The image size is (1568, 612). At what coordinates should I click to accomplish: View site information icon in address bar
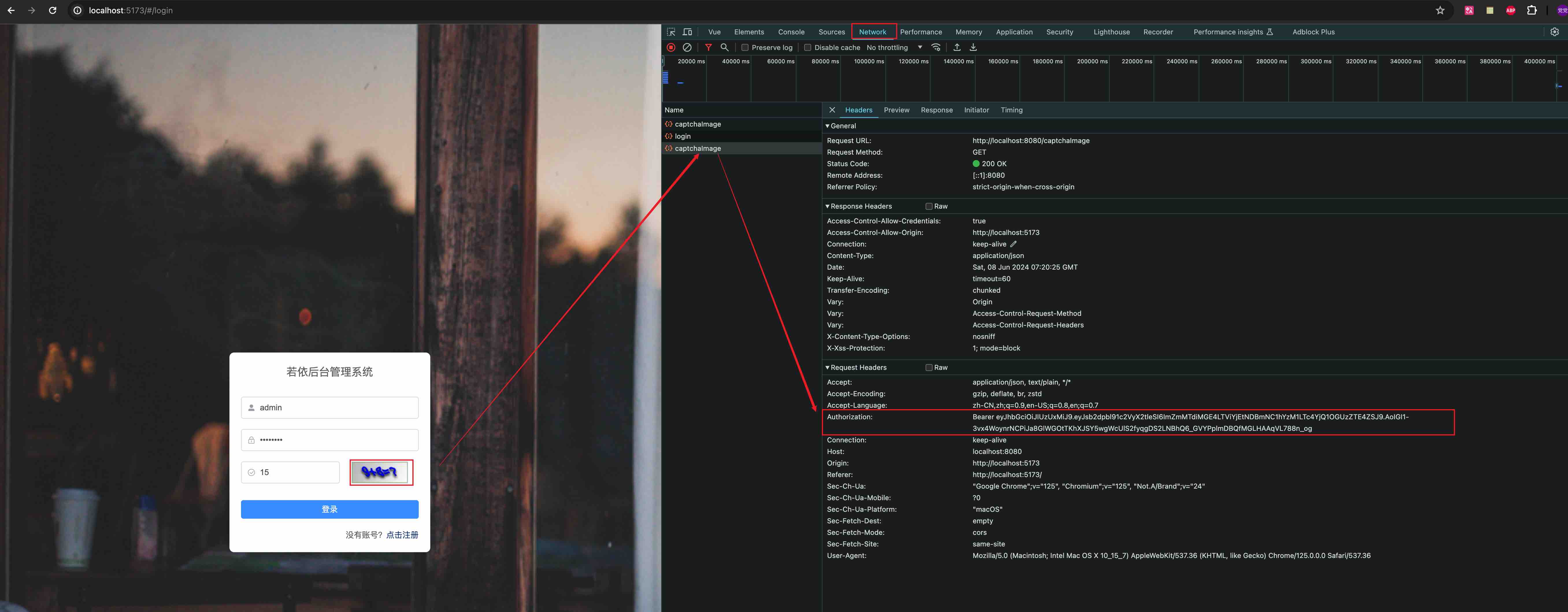[77, 10]
